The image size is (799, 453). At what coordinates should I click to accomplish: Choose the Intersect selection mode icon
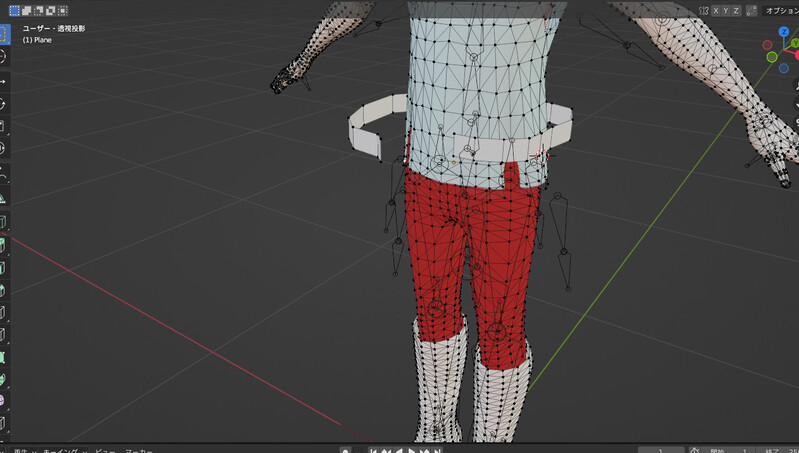63,10
